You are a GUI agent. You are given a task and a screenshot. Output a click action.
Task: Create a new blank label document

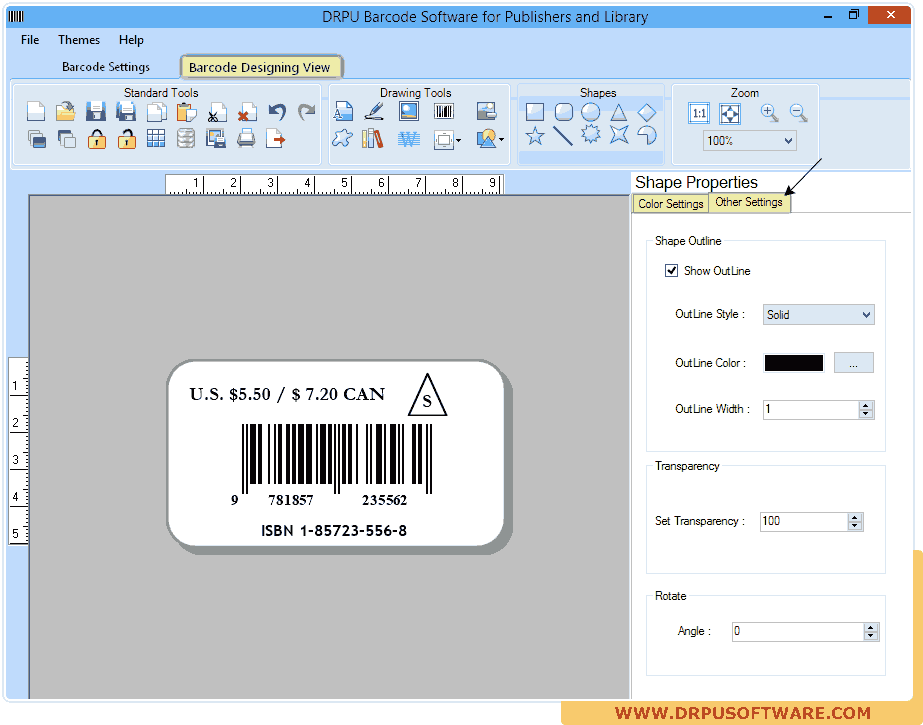[36, 111]
